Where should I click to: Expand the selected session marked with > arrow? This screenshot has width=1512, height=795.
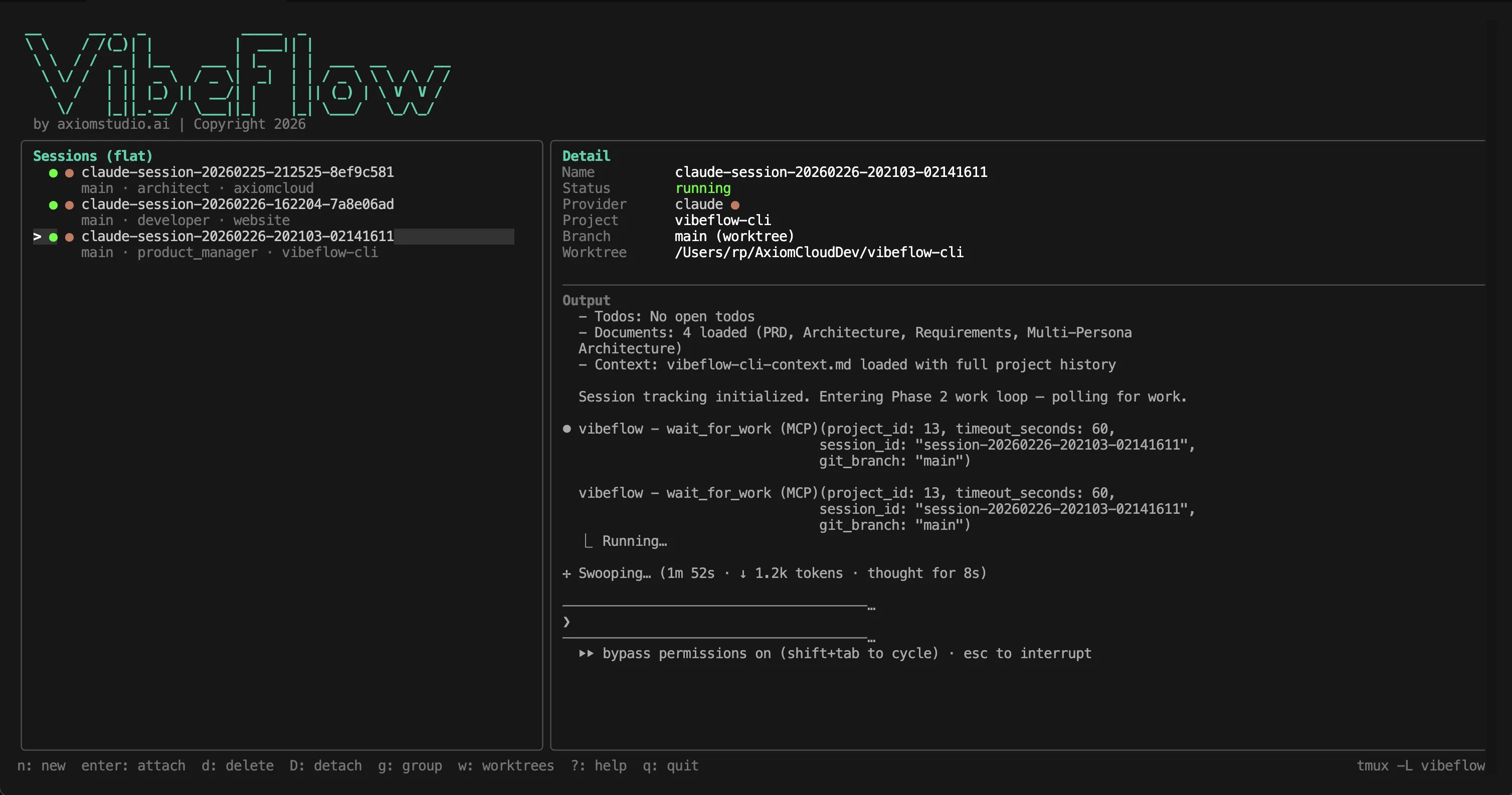pyautogui.click(x=38, y=237)
